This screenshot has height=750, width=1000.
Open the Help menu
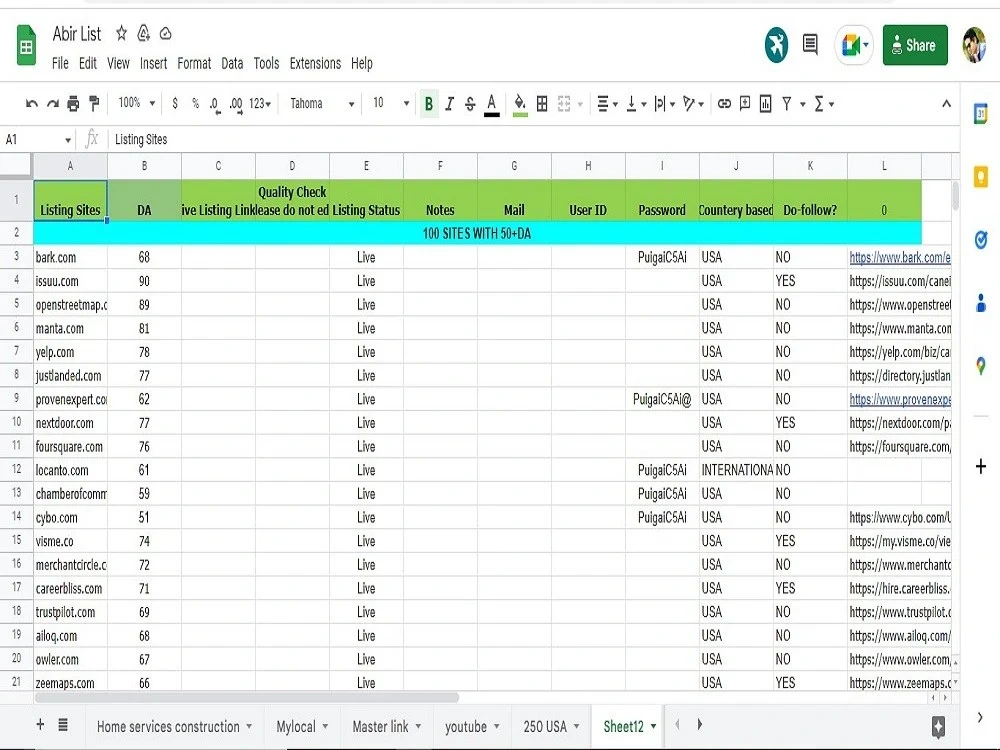(362, 63)
